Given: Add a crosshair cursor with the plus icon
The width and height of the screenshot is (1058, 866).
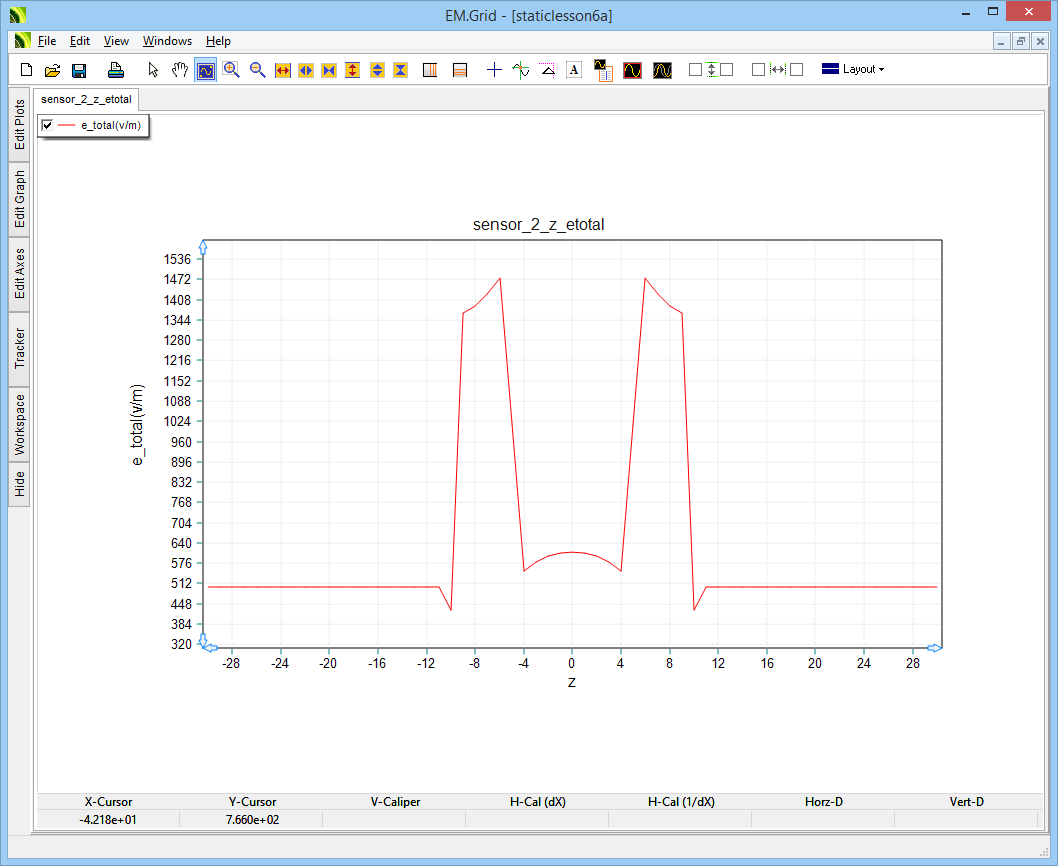Looking at the screenshot, I should (494, 70).
